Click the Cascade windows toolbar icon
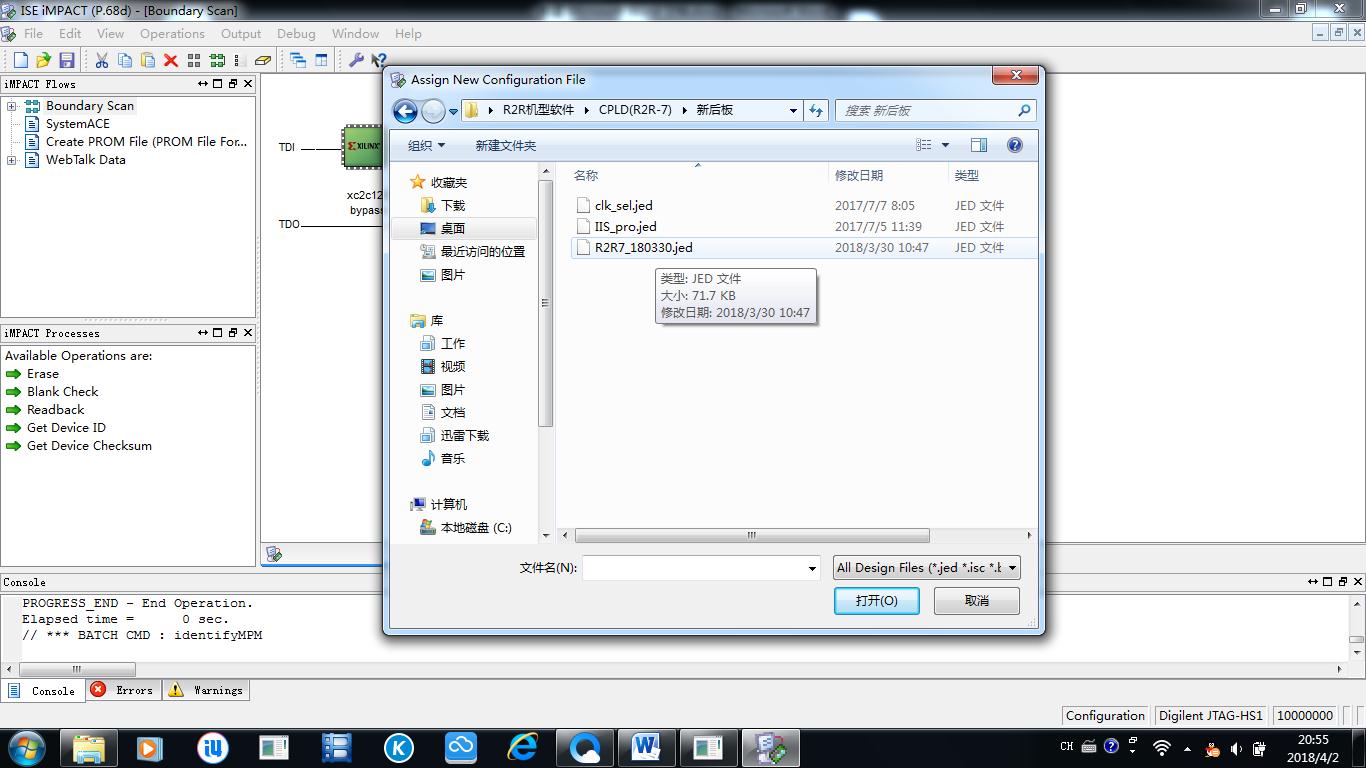 298,60
